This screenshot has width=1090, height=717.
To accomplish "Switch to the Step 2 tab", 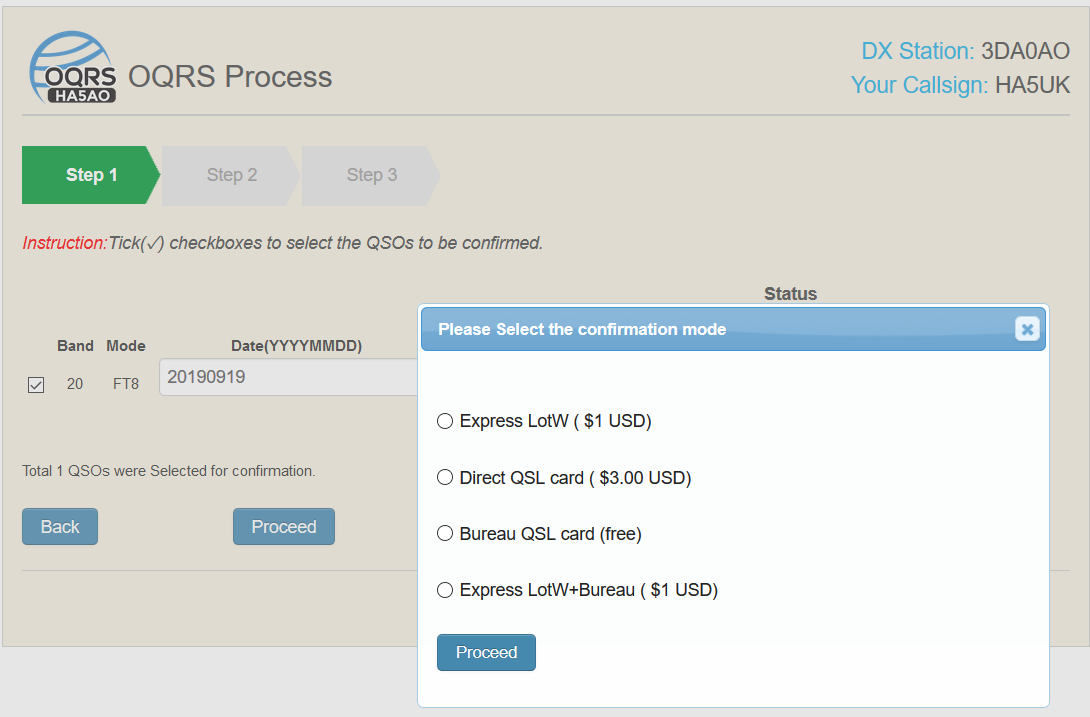I will (x=231, y=175).
